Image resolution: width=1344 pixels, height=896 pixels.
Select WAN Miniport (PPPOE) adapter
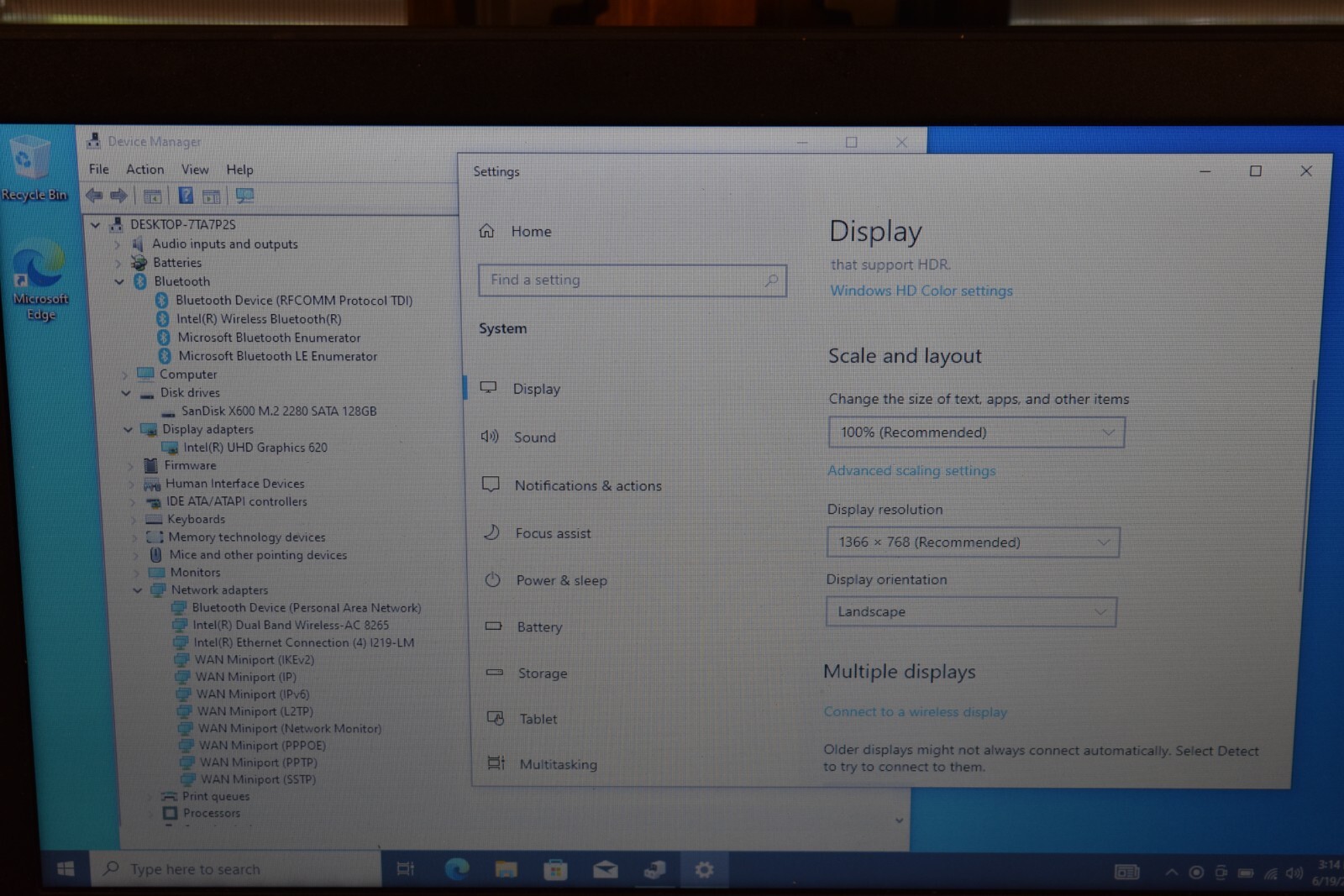262,746
